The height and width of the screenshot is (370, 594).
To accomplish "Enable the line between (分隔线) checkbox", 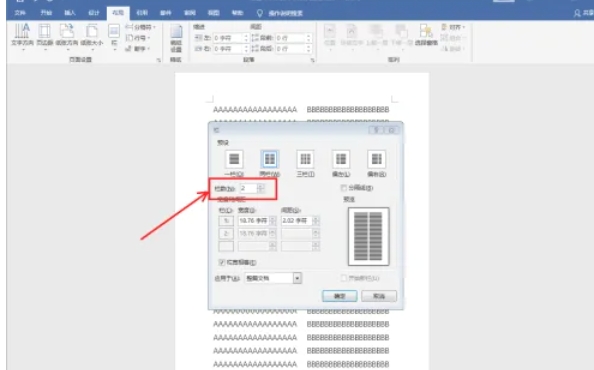I will pyautogui.click(x=344, y=188).
